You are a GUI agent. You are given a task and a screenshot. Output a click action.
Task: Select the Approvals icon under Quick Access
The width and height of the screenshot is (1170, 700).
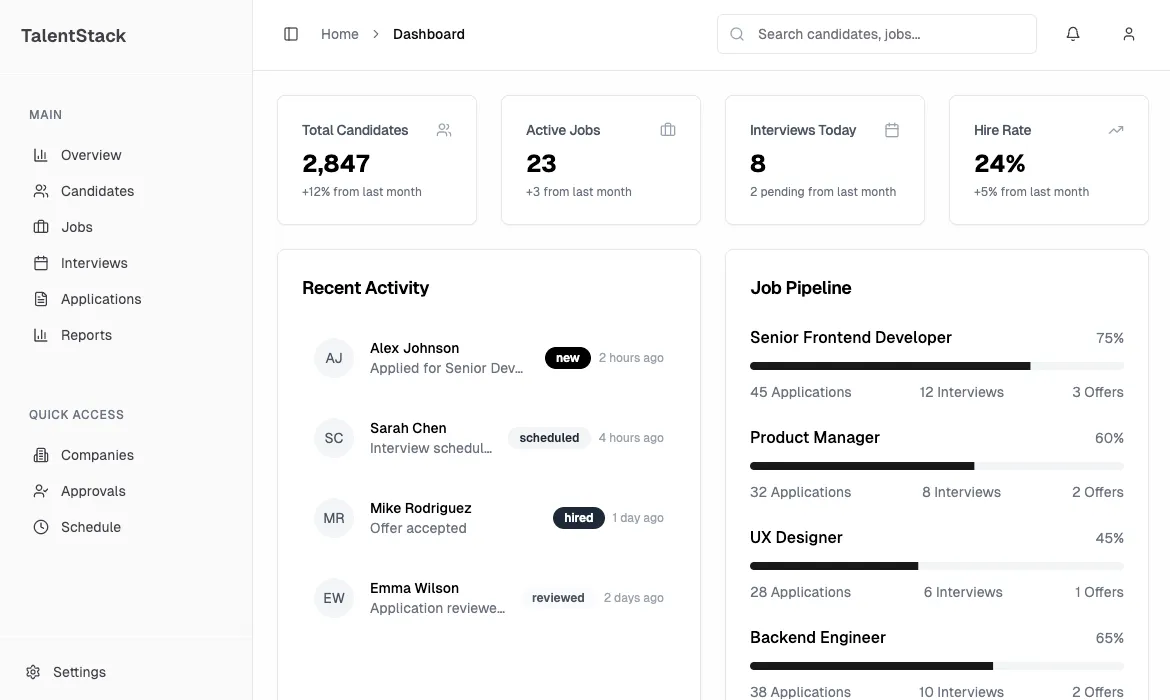[x=41, y=491]
